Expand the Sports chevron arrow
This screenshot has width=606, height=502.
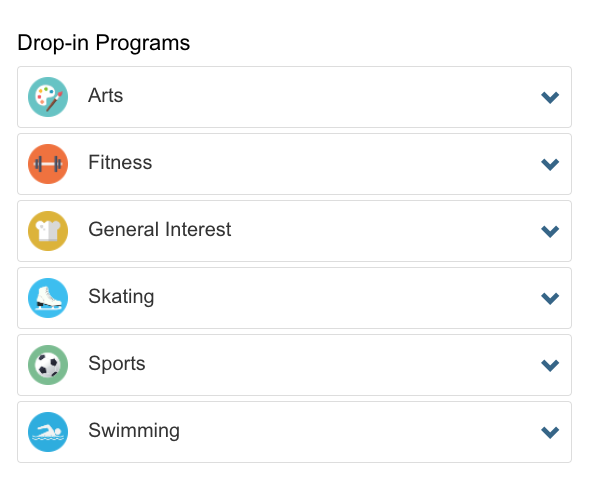click(550, 365)
